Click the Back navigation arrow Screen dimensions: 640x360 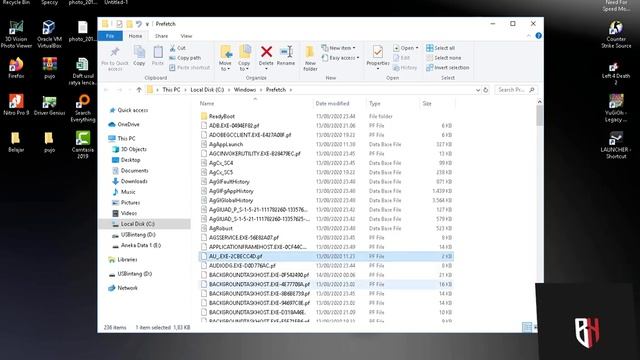(x=107, y=90)
